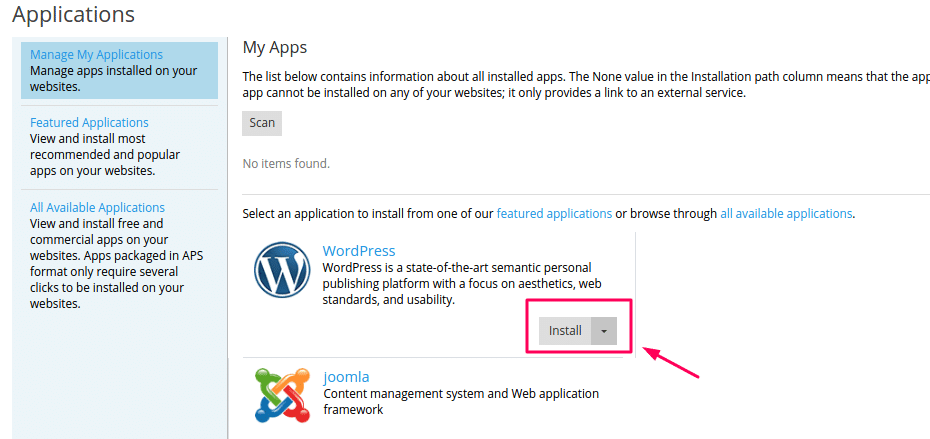The height and width of the screenshot is (439, 930).
Task: Open the joomla title link
Action: 346,377
